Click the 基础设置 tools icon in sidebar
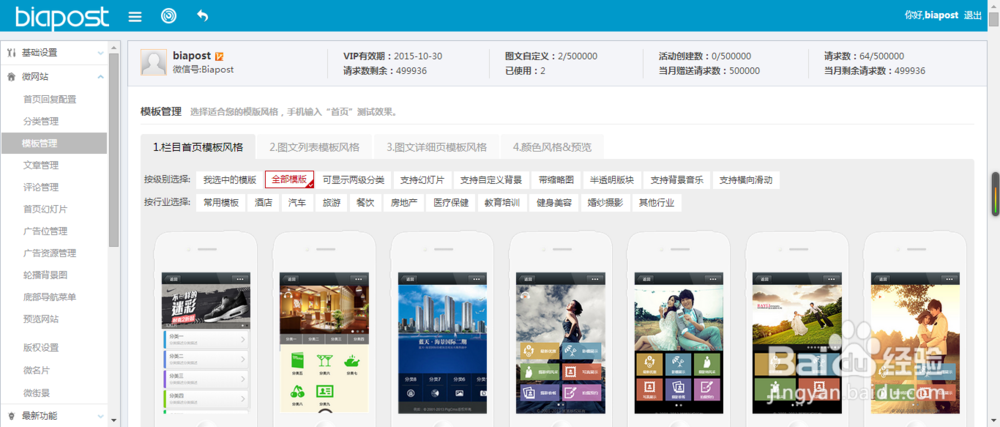The height and width of the screenshot is (427, 1000). click(x=11, y=53)
